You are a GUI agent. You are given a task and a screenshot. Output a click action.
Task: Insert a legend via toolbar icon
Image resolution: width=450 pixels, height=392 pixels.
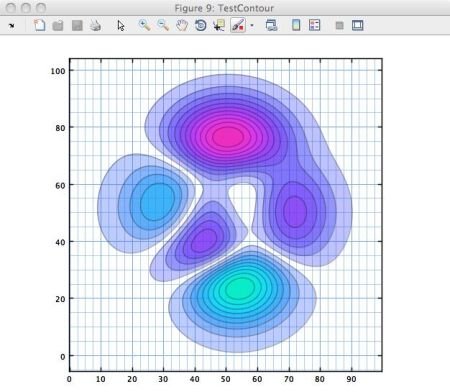pyautogui.click(x=314, y=25)
